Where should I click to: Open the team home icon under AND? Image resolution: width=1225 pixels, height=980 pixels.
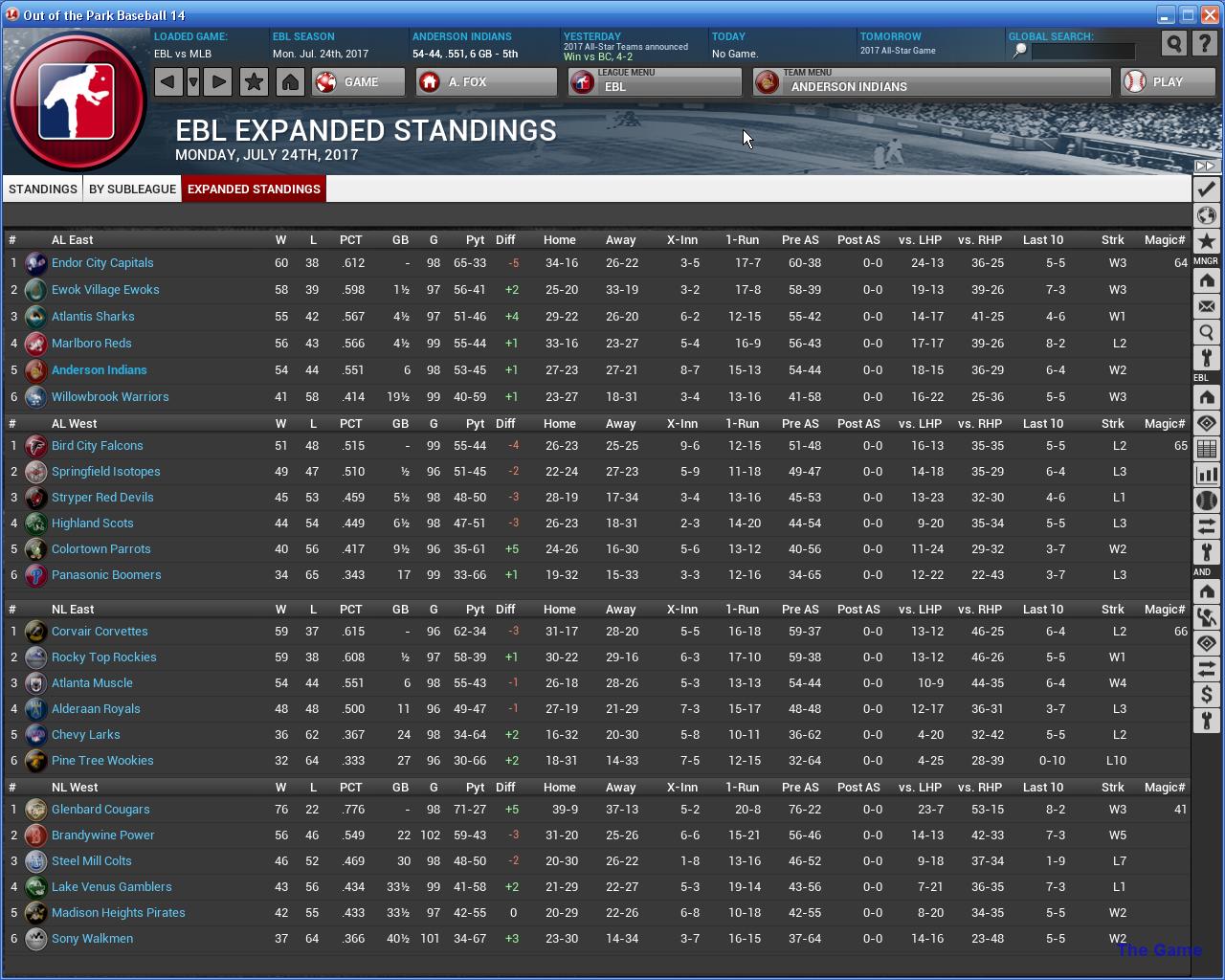1206,591
